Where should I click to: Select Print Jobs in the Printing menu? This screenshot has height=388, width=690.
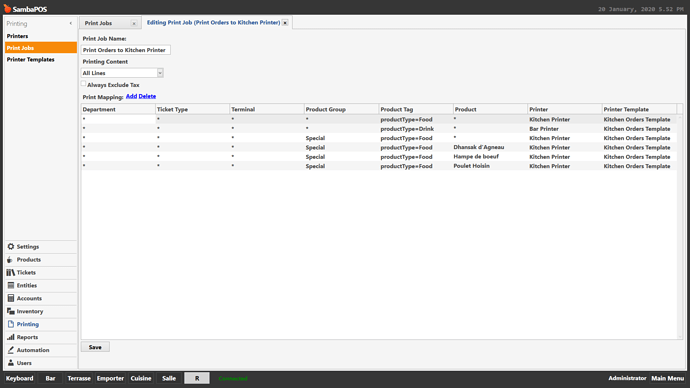[x=40, y=48]
